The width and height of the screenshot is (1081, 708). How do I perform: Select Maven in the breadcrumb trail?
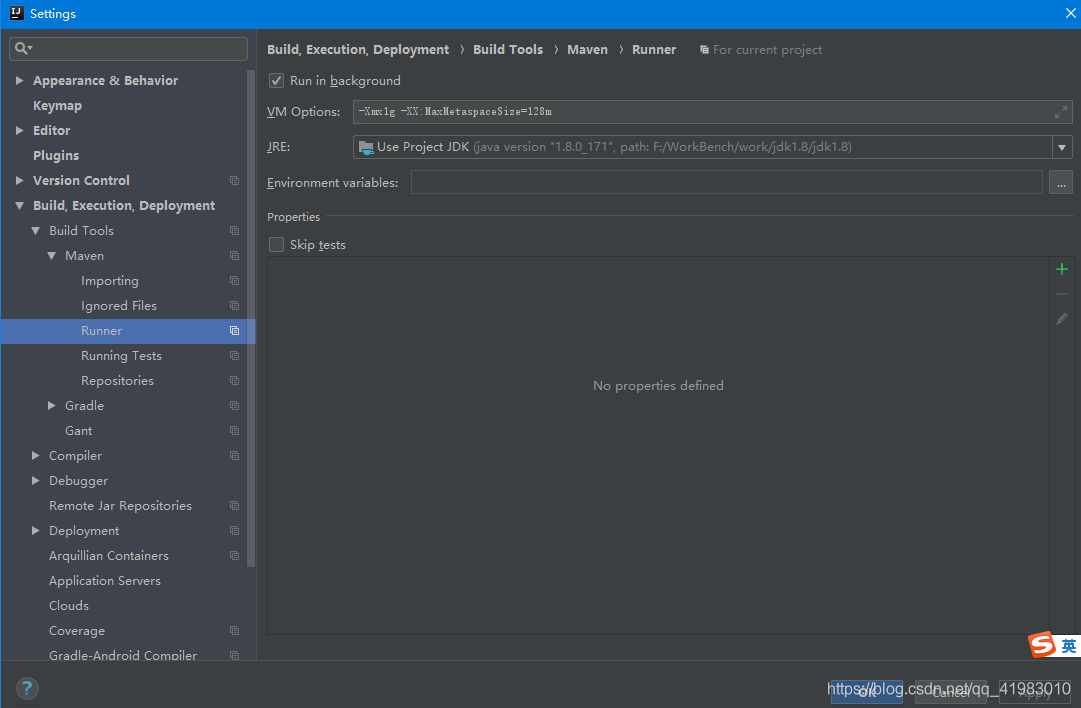587,49
